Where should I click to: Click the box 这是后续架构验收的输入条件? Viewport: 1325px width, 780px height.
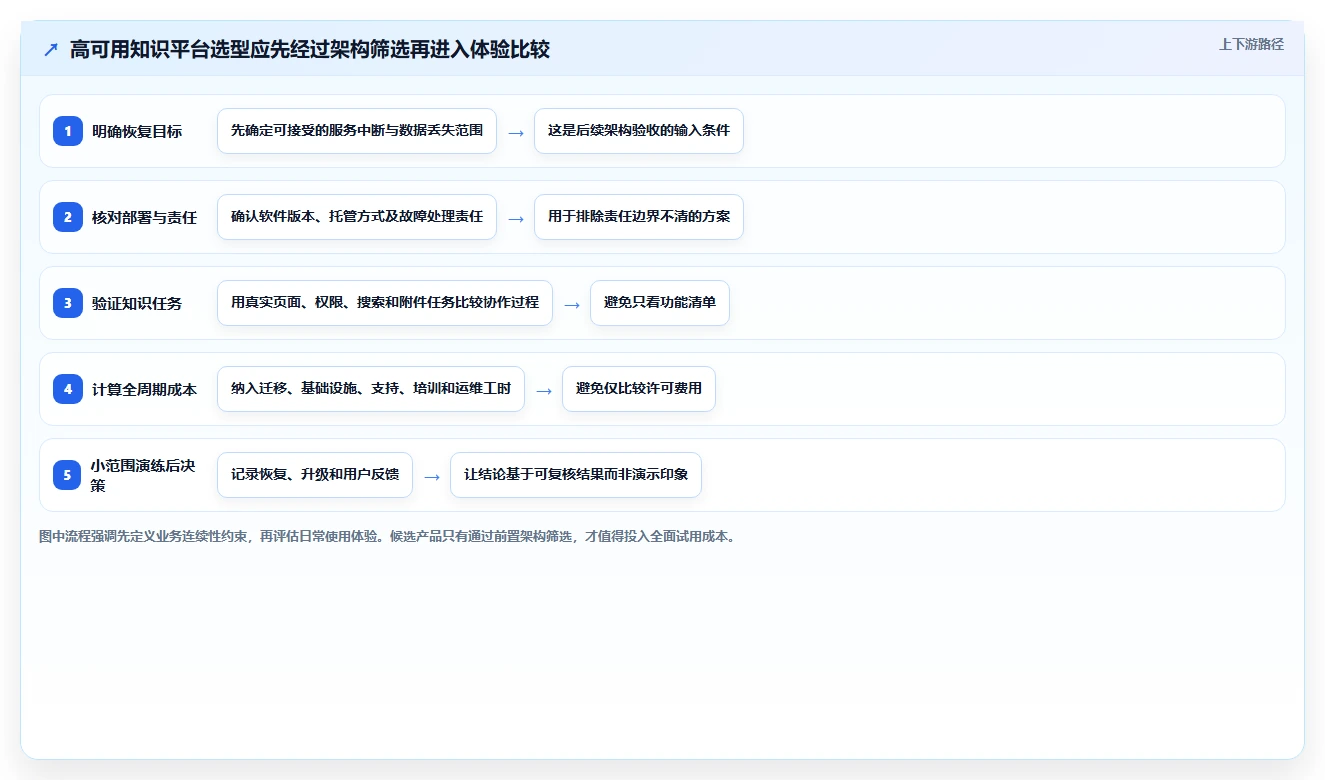point(639,131)
